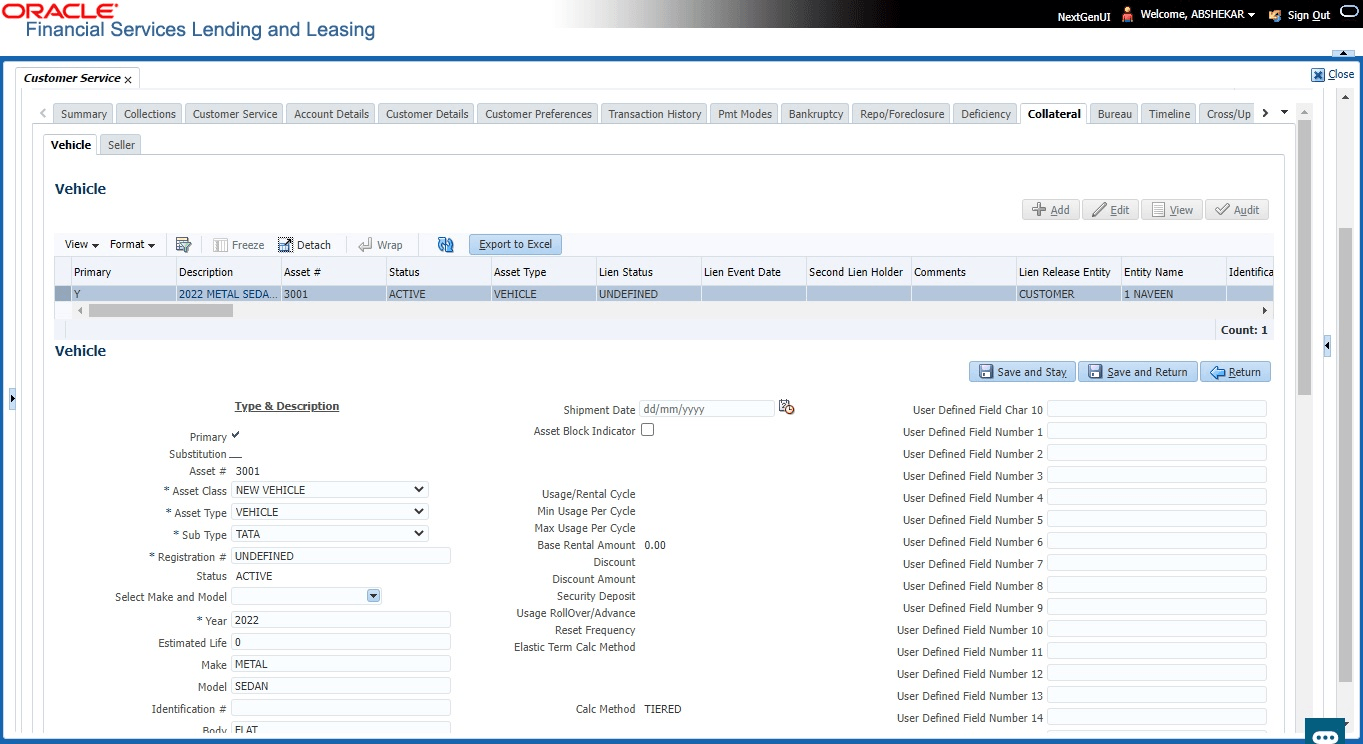Collapse the right side panel splitter arrow
The width and height of the screenshot is (1363, 744).
point(1327,346)
